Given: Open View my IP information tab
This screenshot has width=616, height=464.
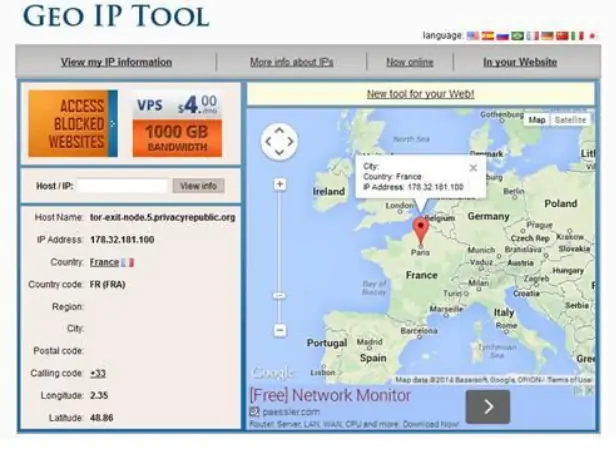Looking at the screenshot, I should [x=116, y=62].
